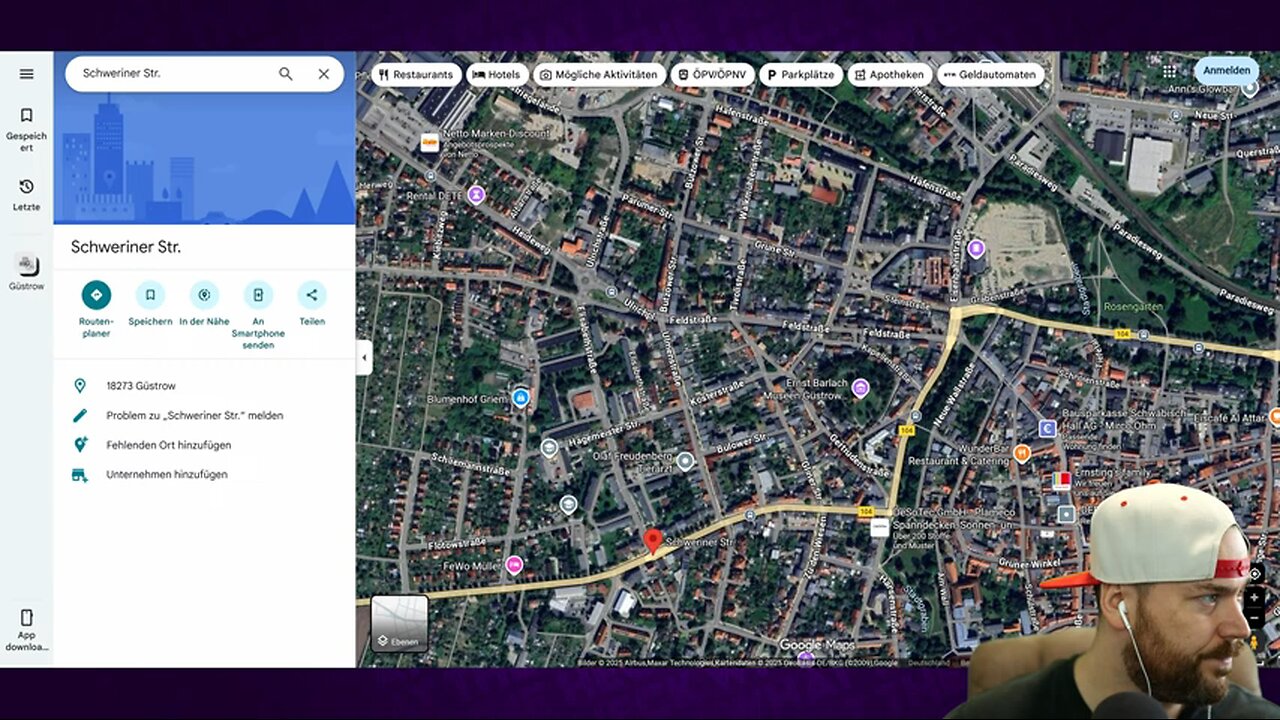Click the Blumenhof Griem shop pin
This screenshot has width=1280, height=720.
tap(520, 398)
